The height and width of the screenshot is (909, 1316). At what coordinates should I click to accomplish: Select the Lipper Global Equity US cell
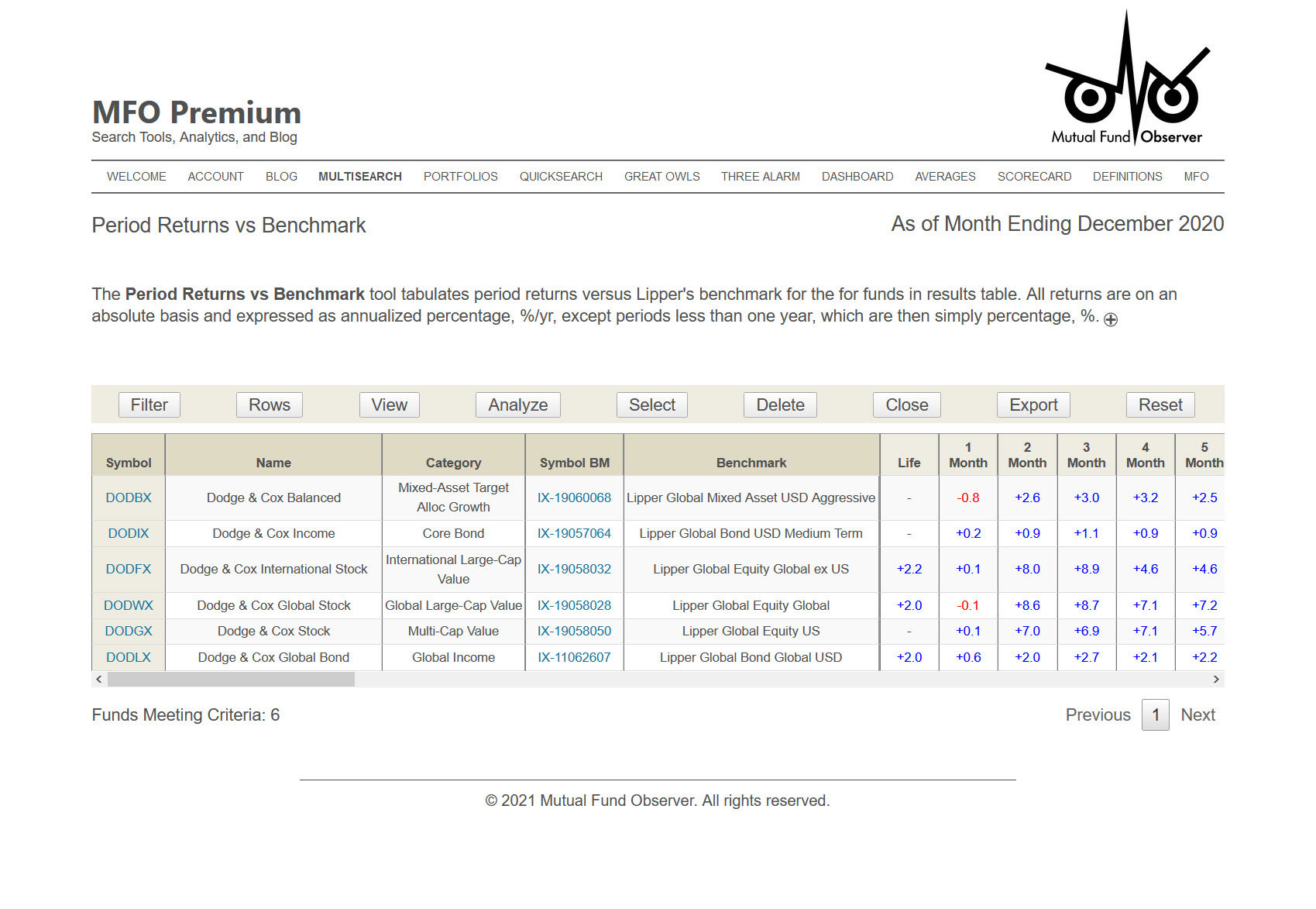click(751, 632)
